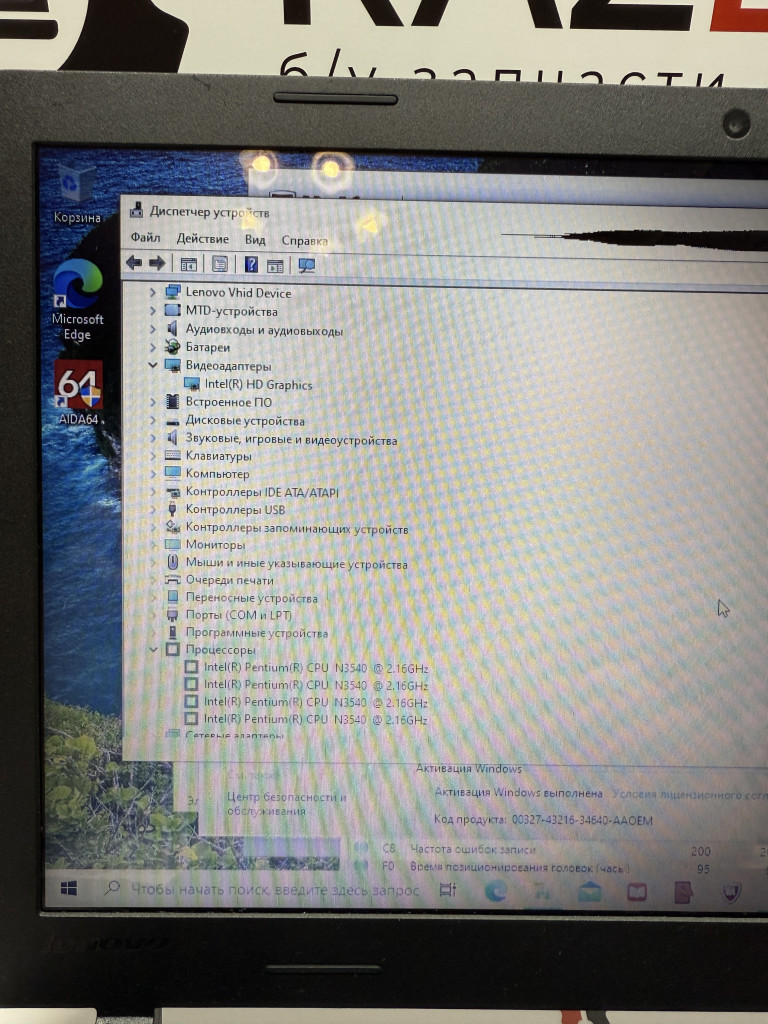Open AIDA64 desktop shortcut

78,392
